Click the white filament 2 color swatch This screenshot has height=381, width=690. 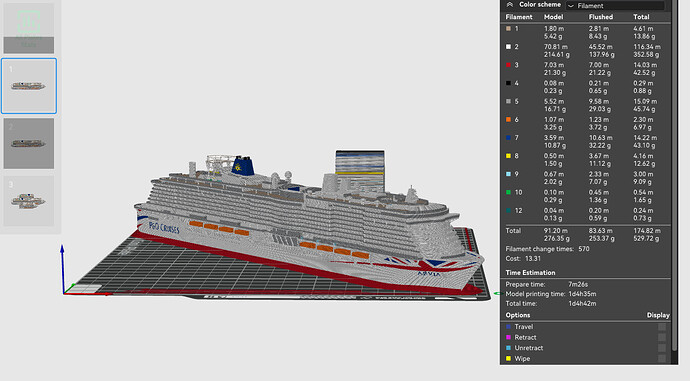509,47
